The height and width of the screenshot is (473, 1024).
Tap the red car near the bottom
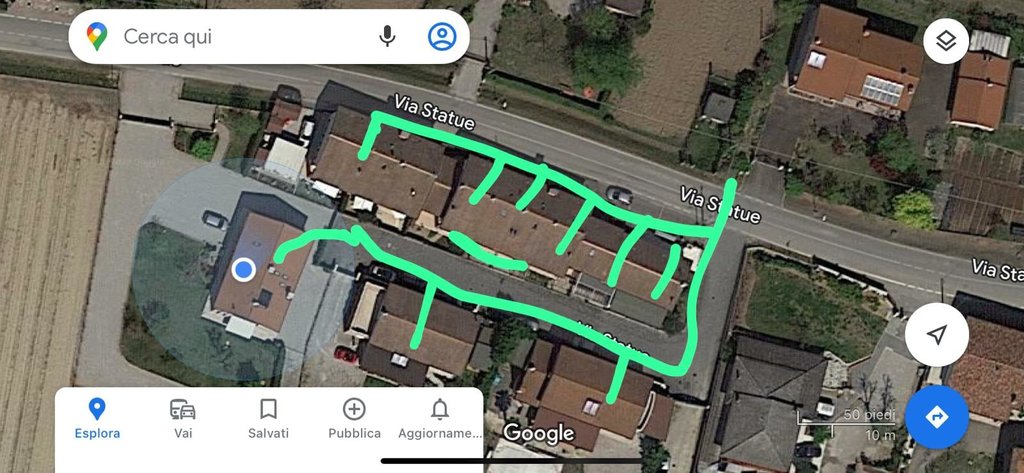click(346, 355)
